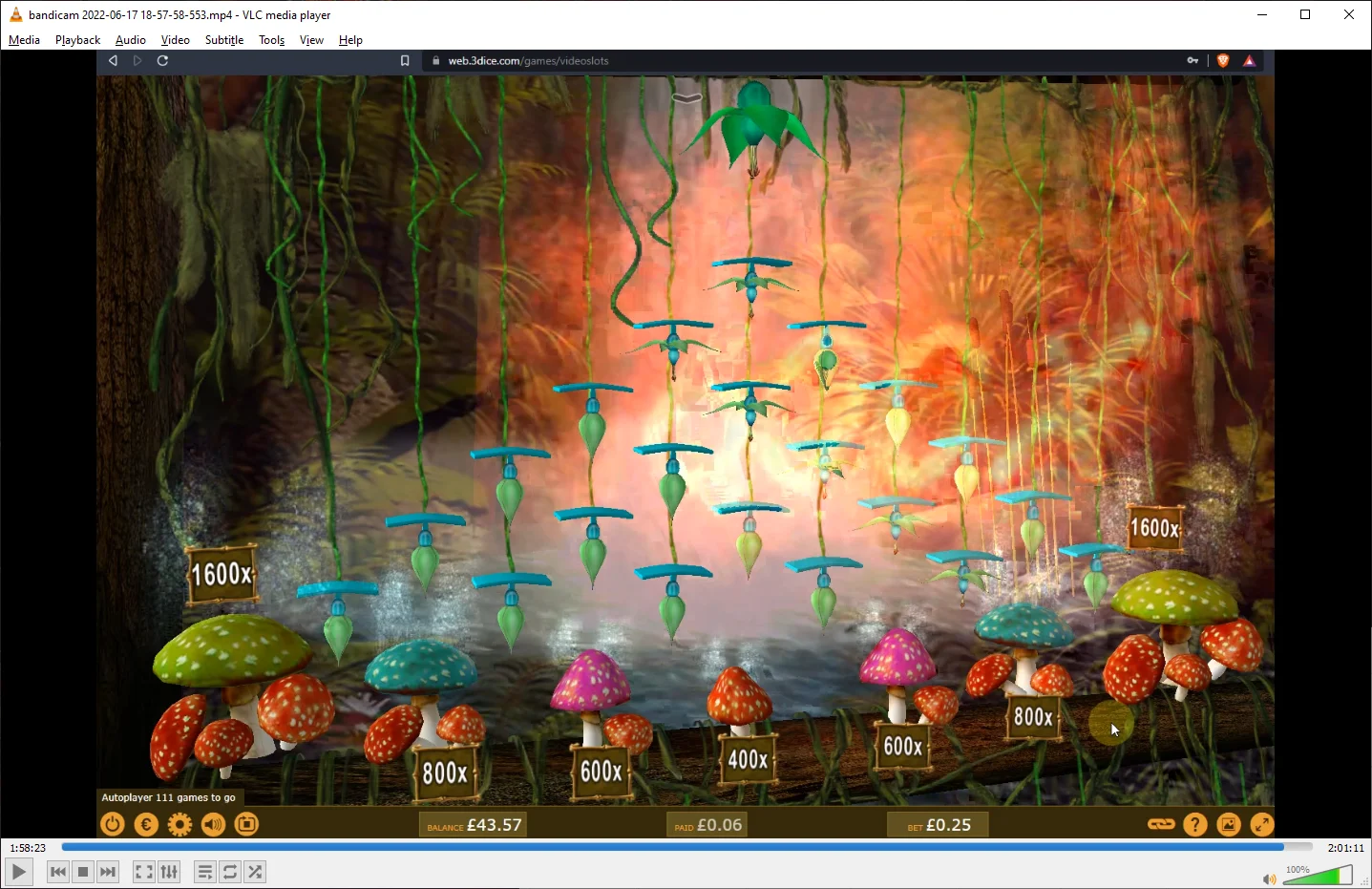Click the game picture gallery icon
Viewport: 1372px width, 889px height.
pos(1229,824)
